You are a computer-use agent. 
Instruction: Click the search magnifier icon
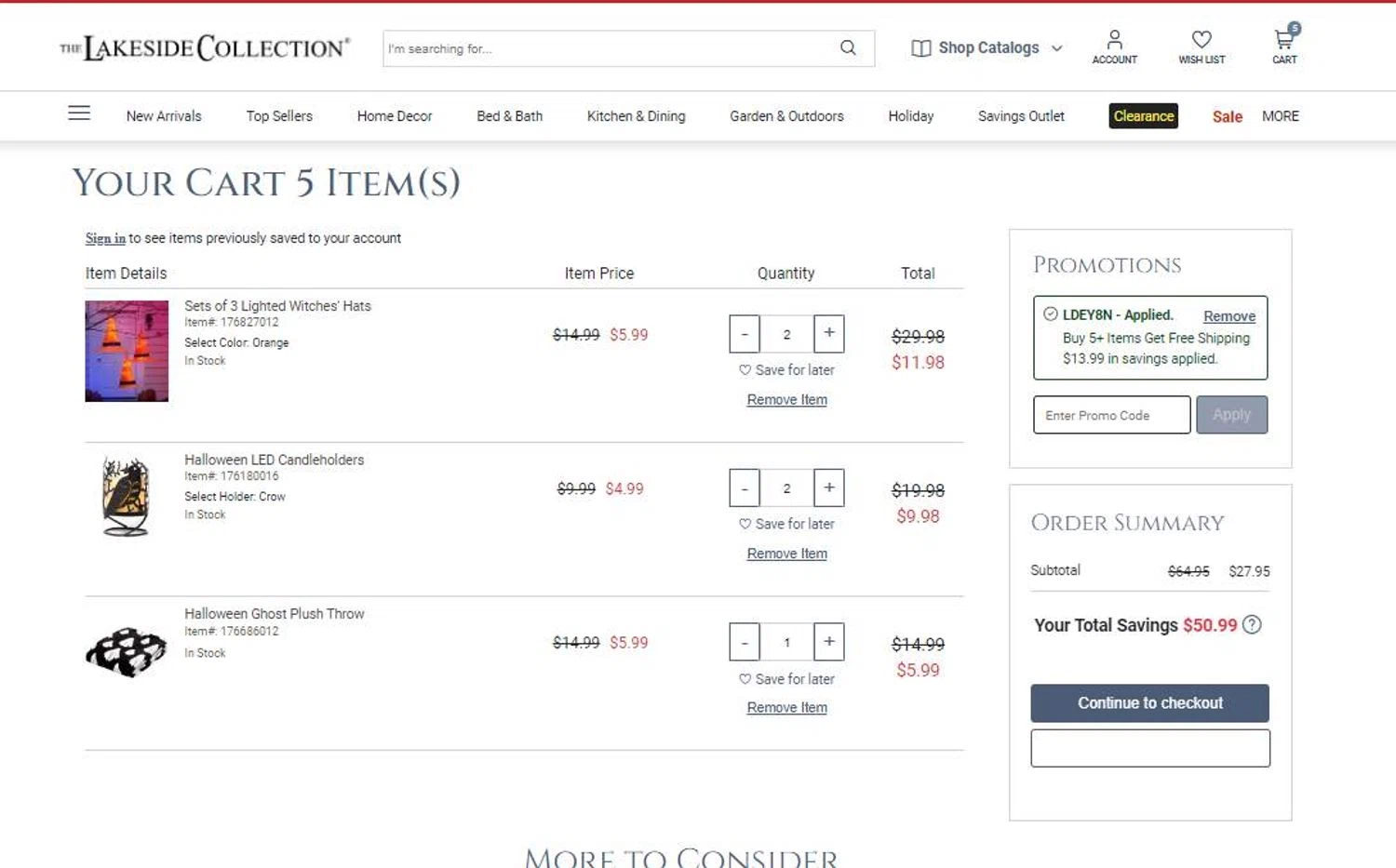coord(848,47)
